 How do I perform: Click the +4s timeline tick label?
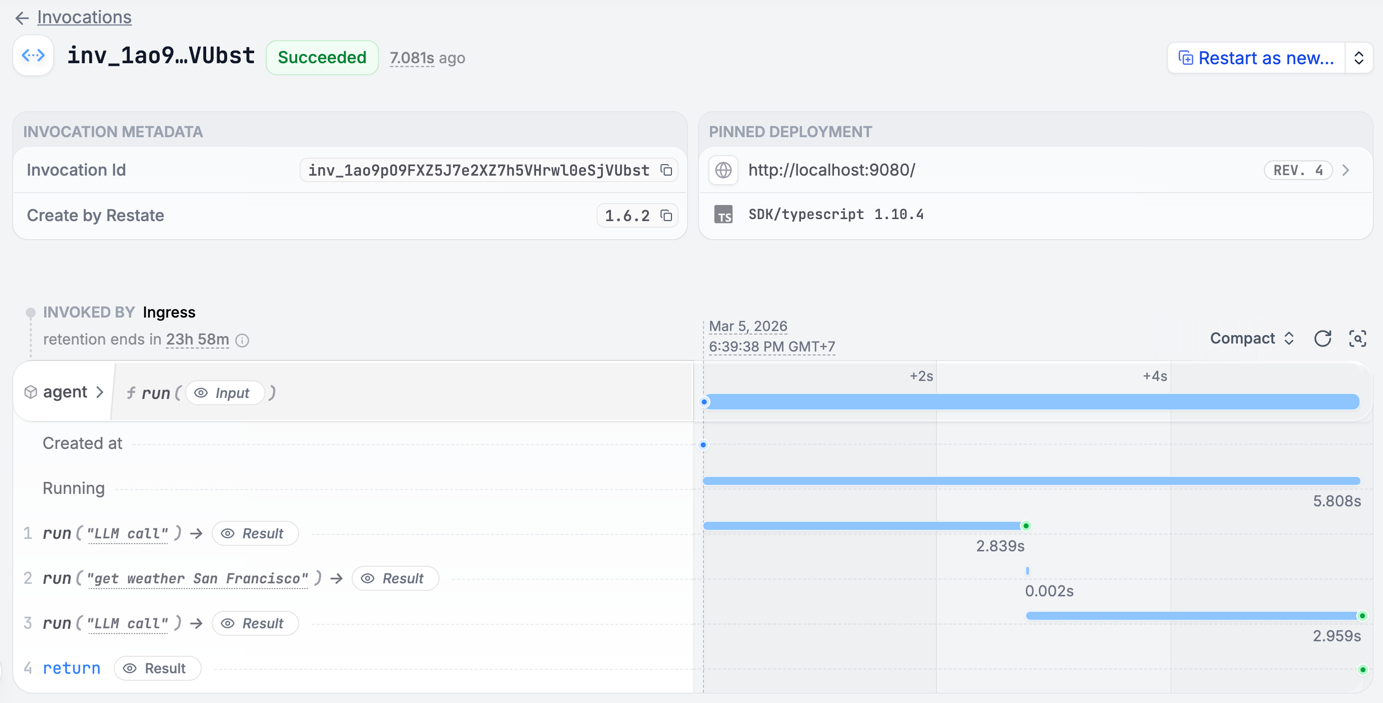click(x=1155, y=376)
